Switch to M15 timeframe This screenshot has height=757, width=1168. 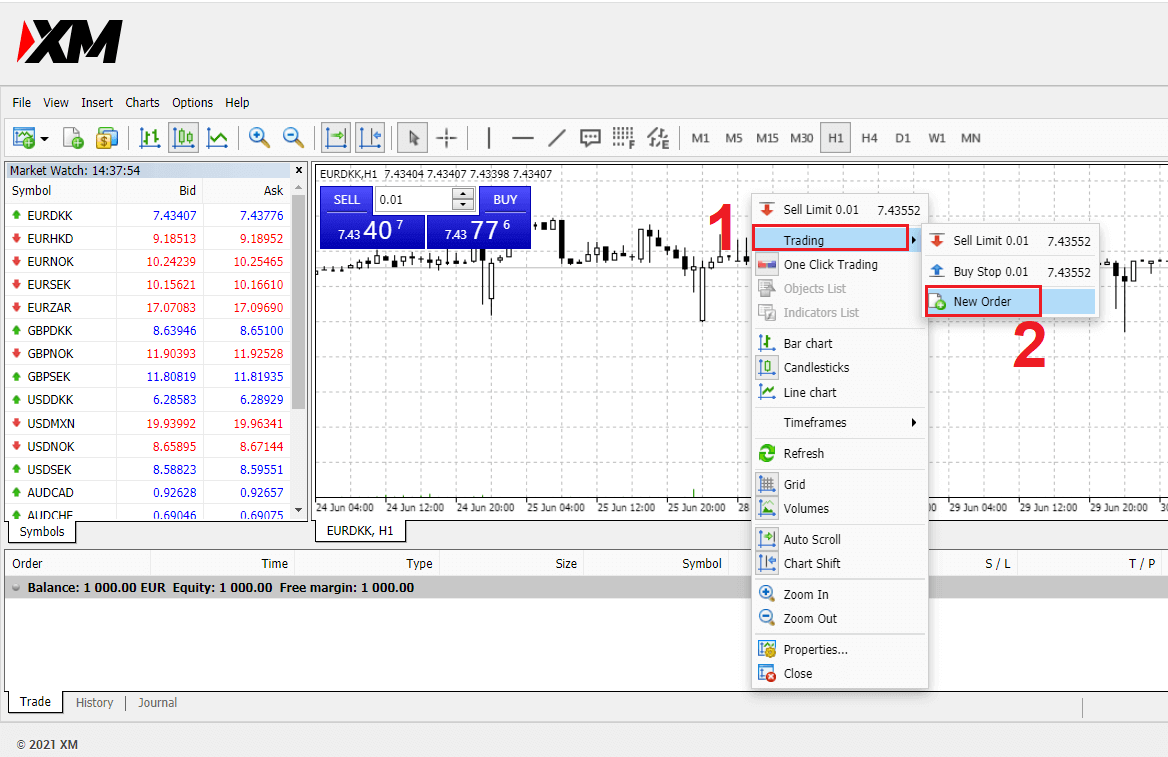pos(767,138)
